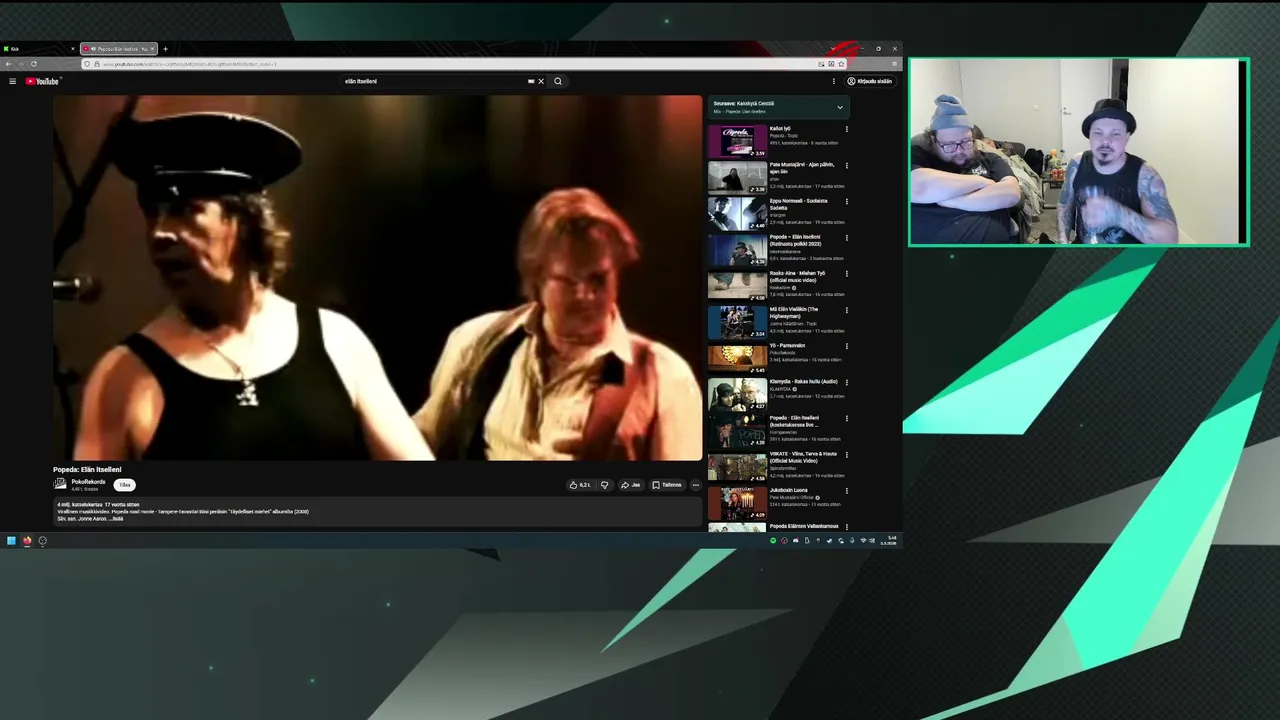Screen dimensions: 1280x720
Task: Open options for Pate Mustajärvi 'Ajan päivin'
Action: tap(846, 165)
